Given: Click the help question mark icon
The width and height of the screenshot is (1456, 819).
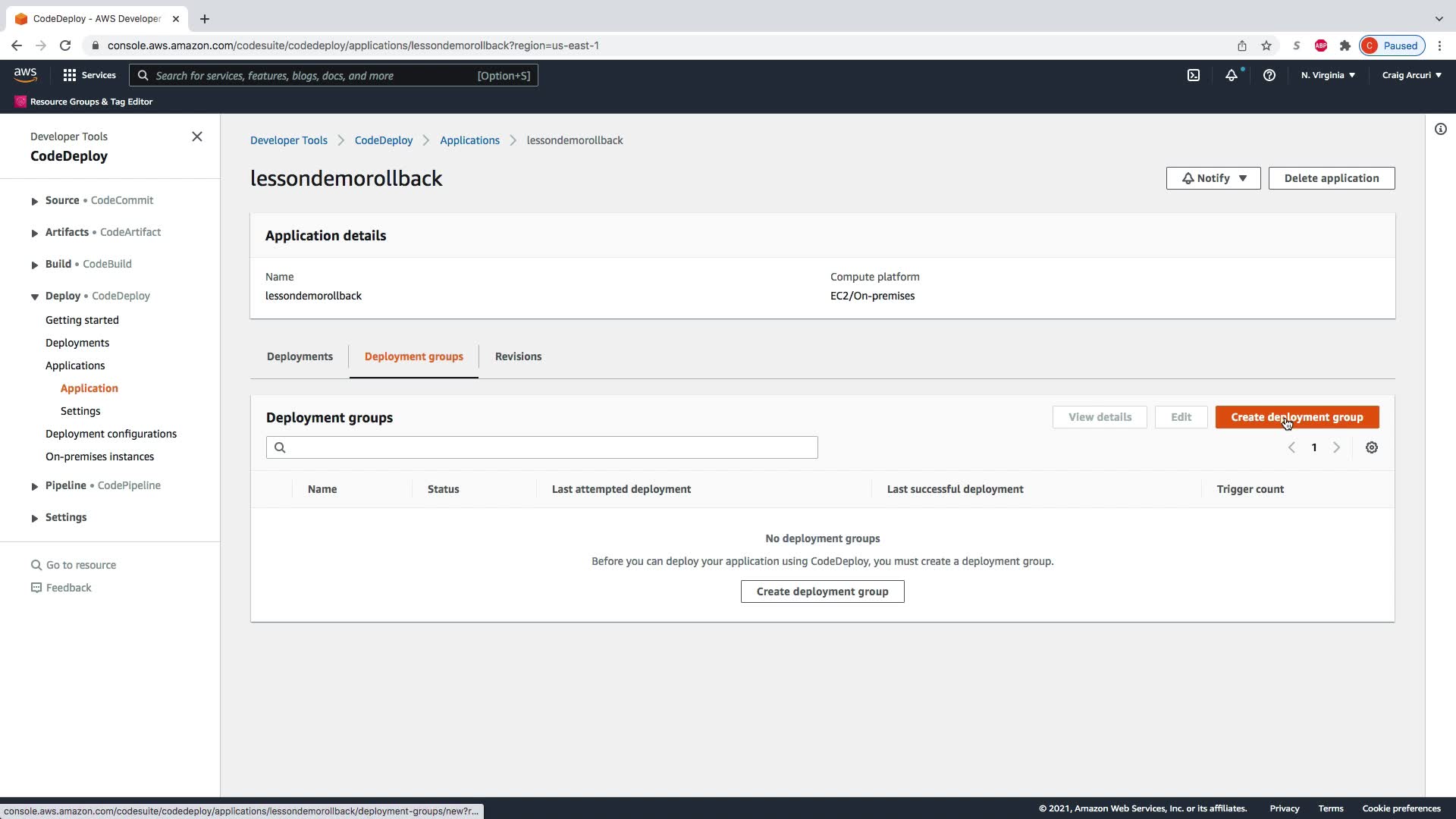Looking at the screenshot, I should (1269, 75).
